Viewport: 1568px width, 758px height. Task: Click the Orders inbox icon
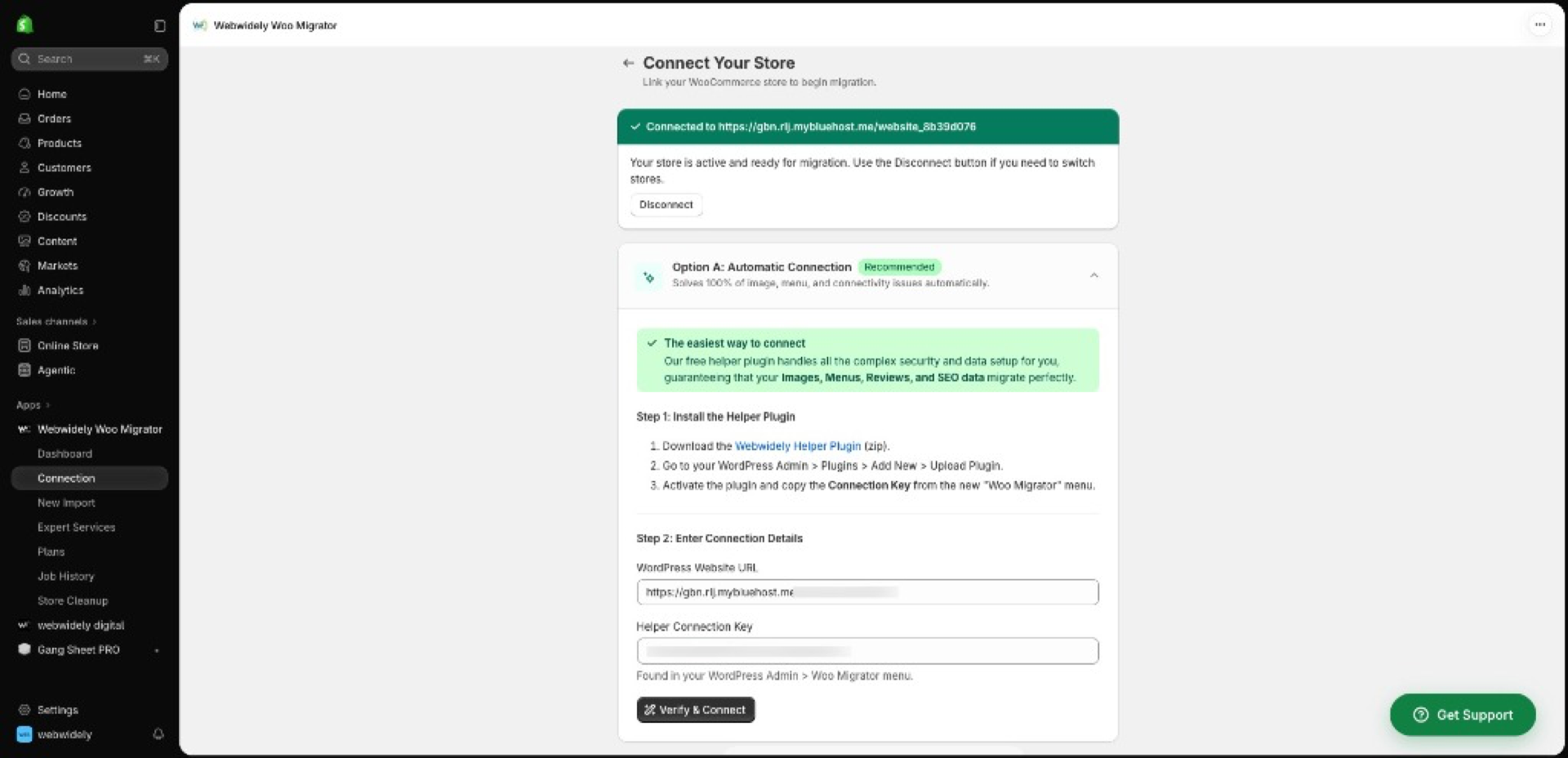click(x=24, y=118)
